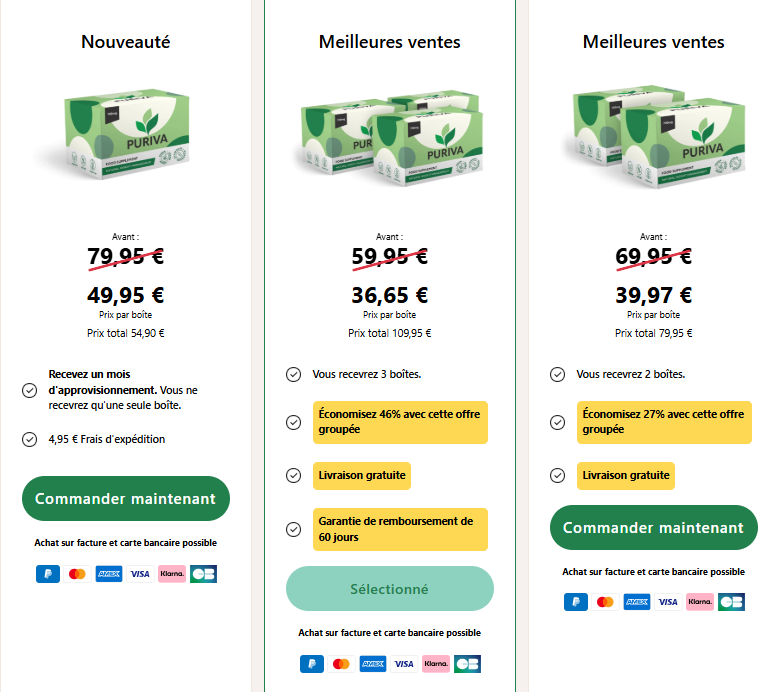Click Visa icon under Nouveauté offer

[140, 574]
